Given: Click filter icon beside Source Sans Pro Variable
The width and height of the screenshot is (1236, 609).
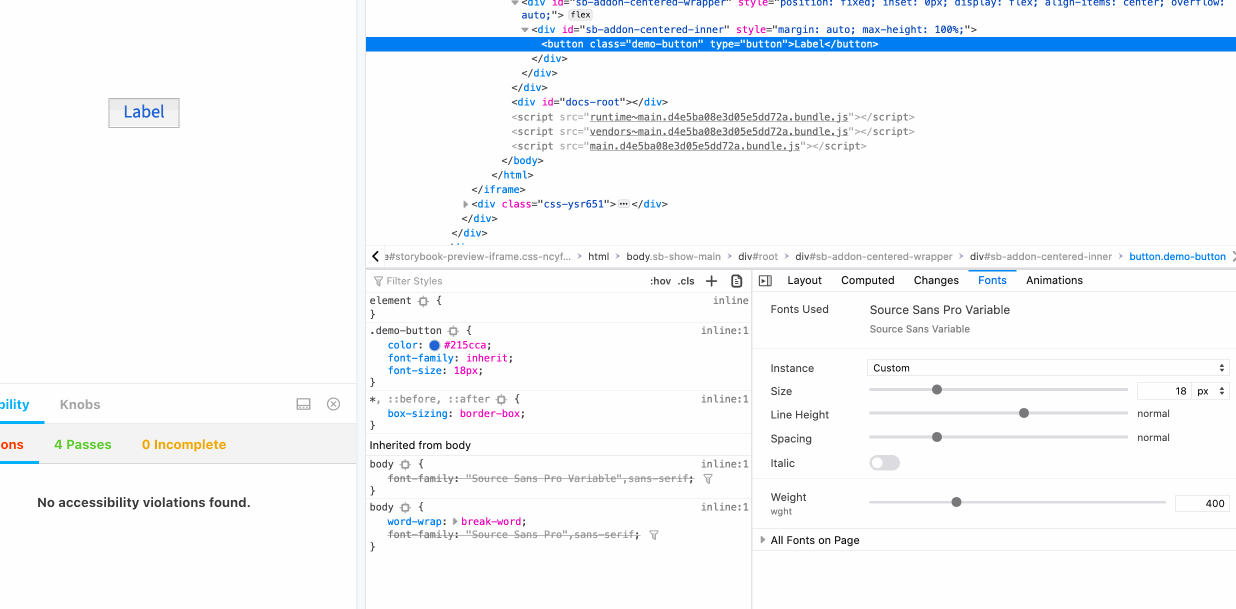Looking at the screenshot, I should (x=708, y=479).
